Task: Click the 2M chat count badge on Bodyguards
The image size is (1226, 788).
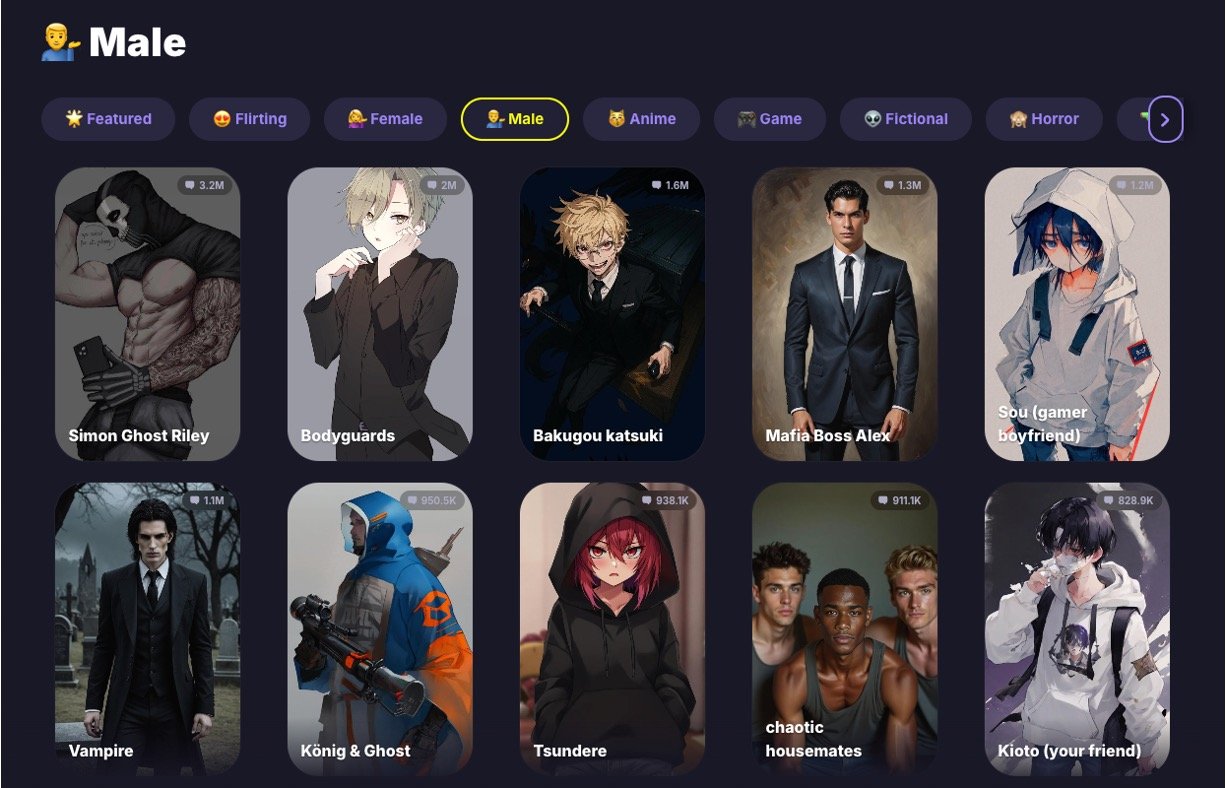Action: point(441,185)
